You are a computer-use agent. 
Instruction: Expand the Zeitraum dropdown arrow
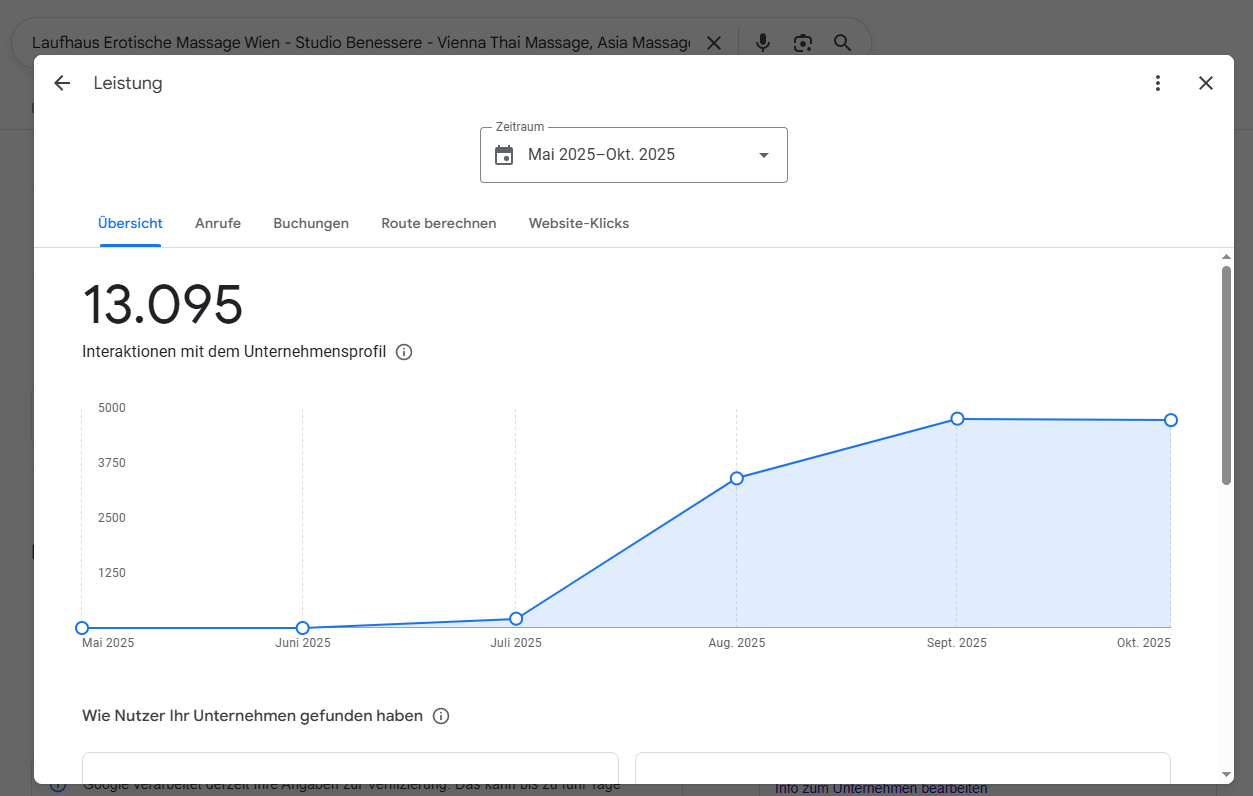click(764, 155)
